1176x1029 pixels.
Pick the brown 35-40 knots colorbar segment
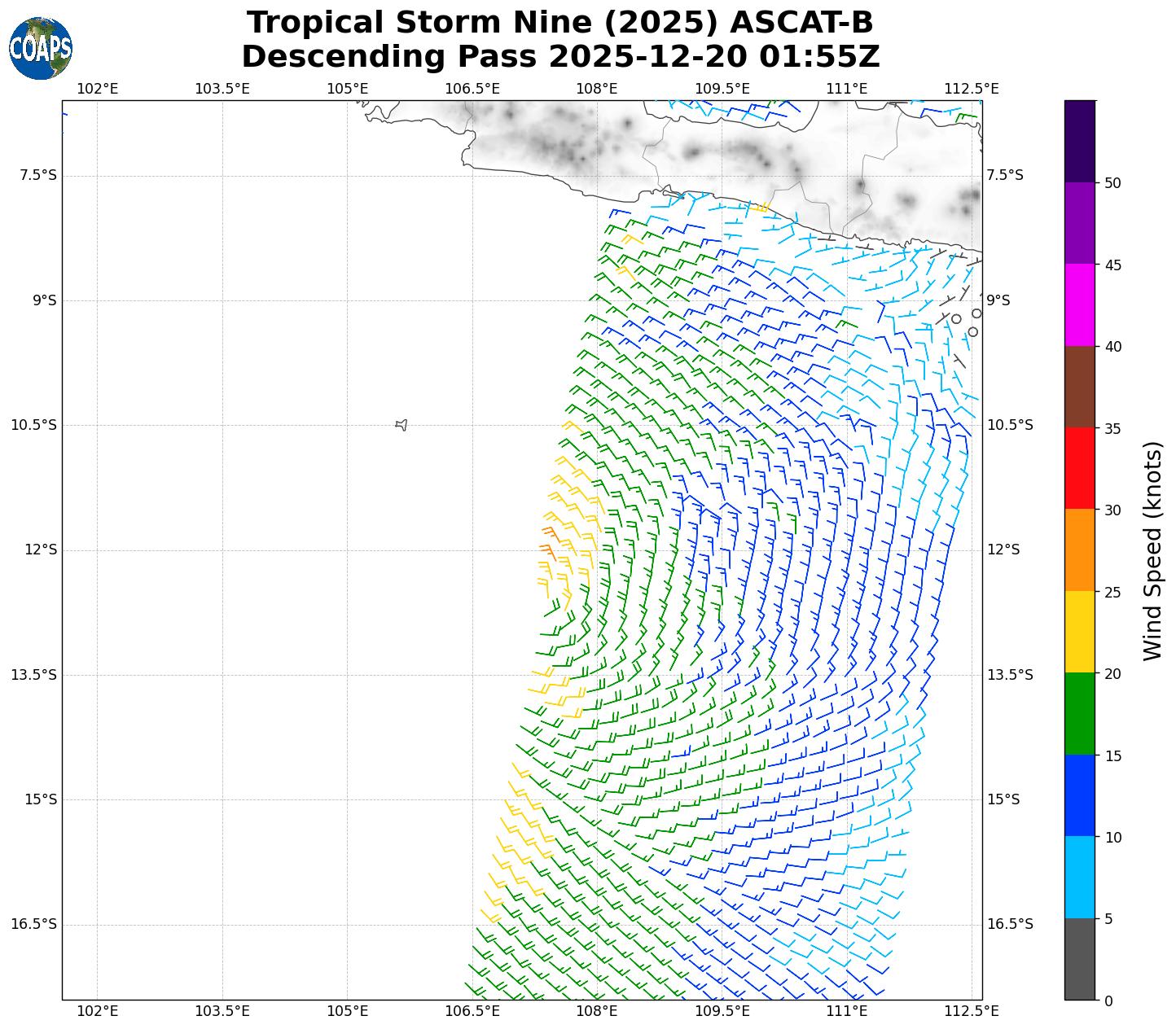click(1079, 387)
